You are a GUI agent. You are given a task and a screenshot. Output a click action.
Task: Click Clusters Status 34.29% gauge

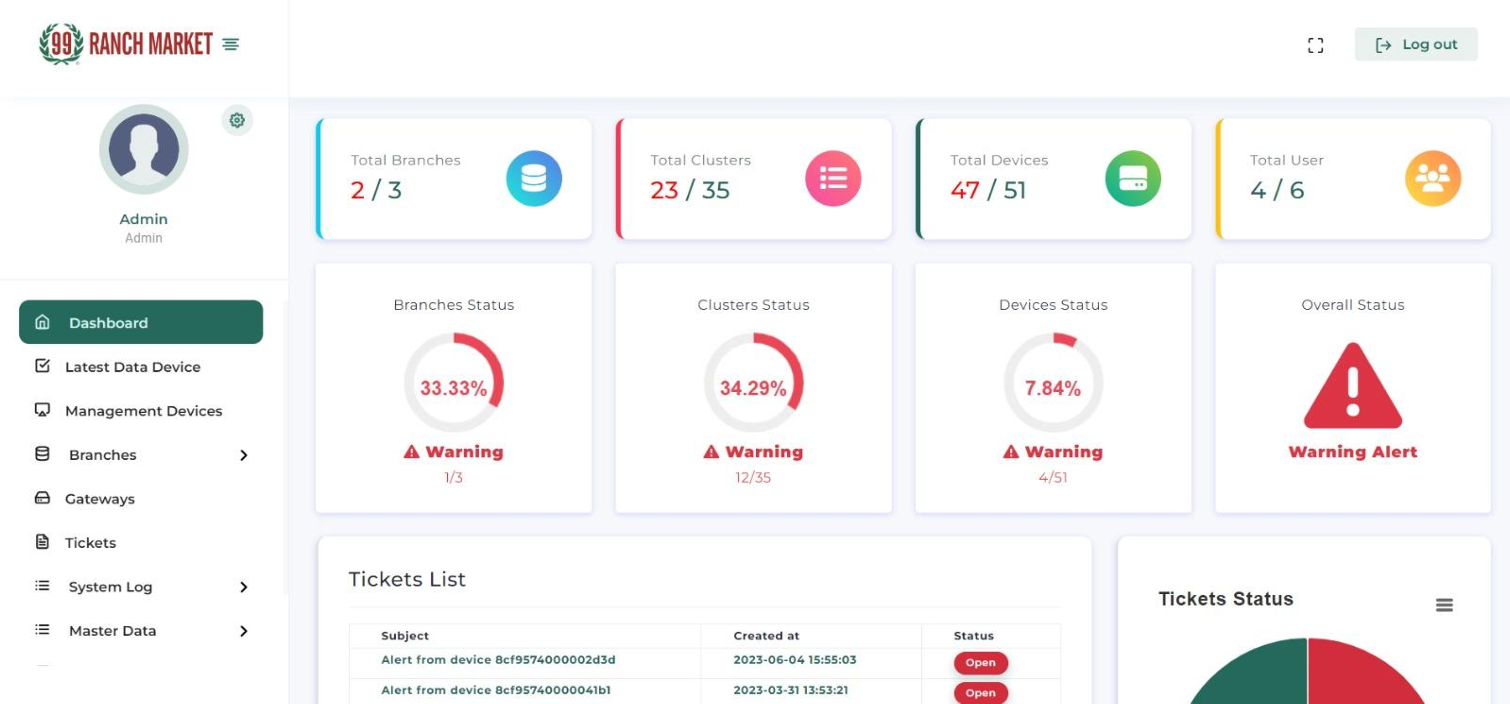pyautogui.click(x=753, y=384)
